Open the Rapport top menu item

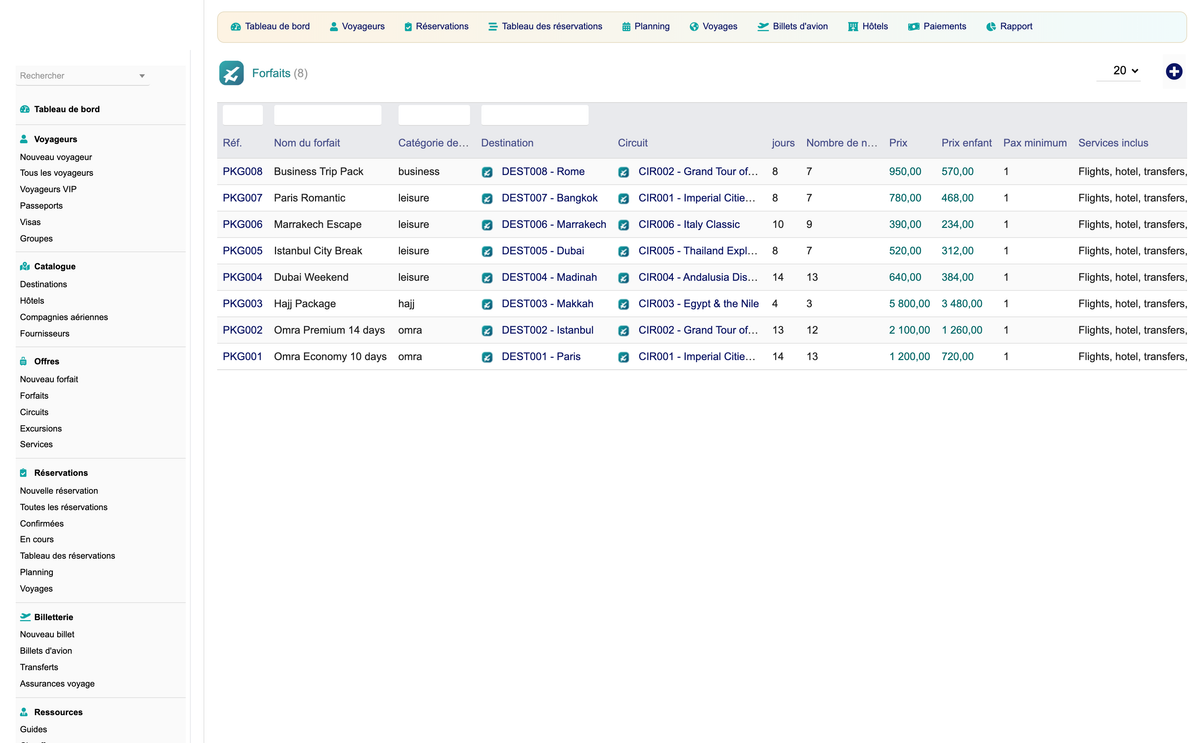[1009, 27]
